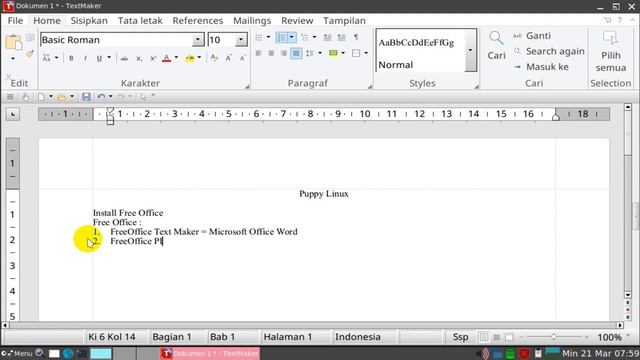
Task: Switch to the Review ribbon tab
Action: coord(297,20)
